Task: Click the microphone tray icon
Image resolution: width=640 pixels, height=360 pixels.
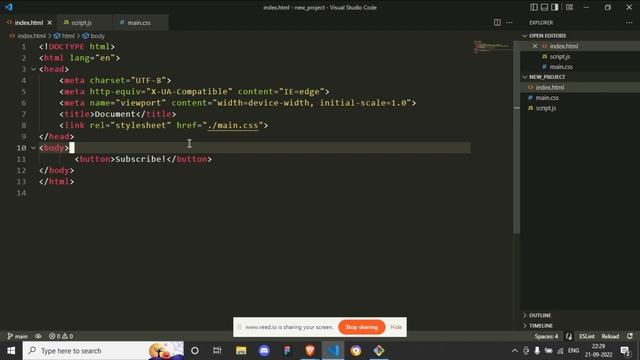Action: (x=537, y=351)
